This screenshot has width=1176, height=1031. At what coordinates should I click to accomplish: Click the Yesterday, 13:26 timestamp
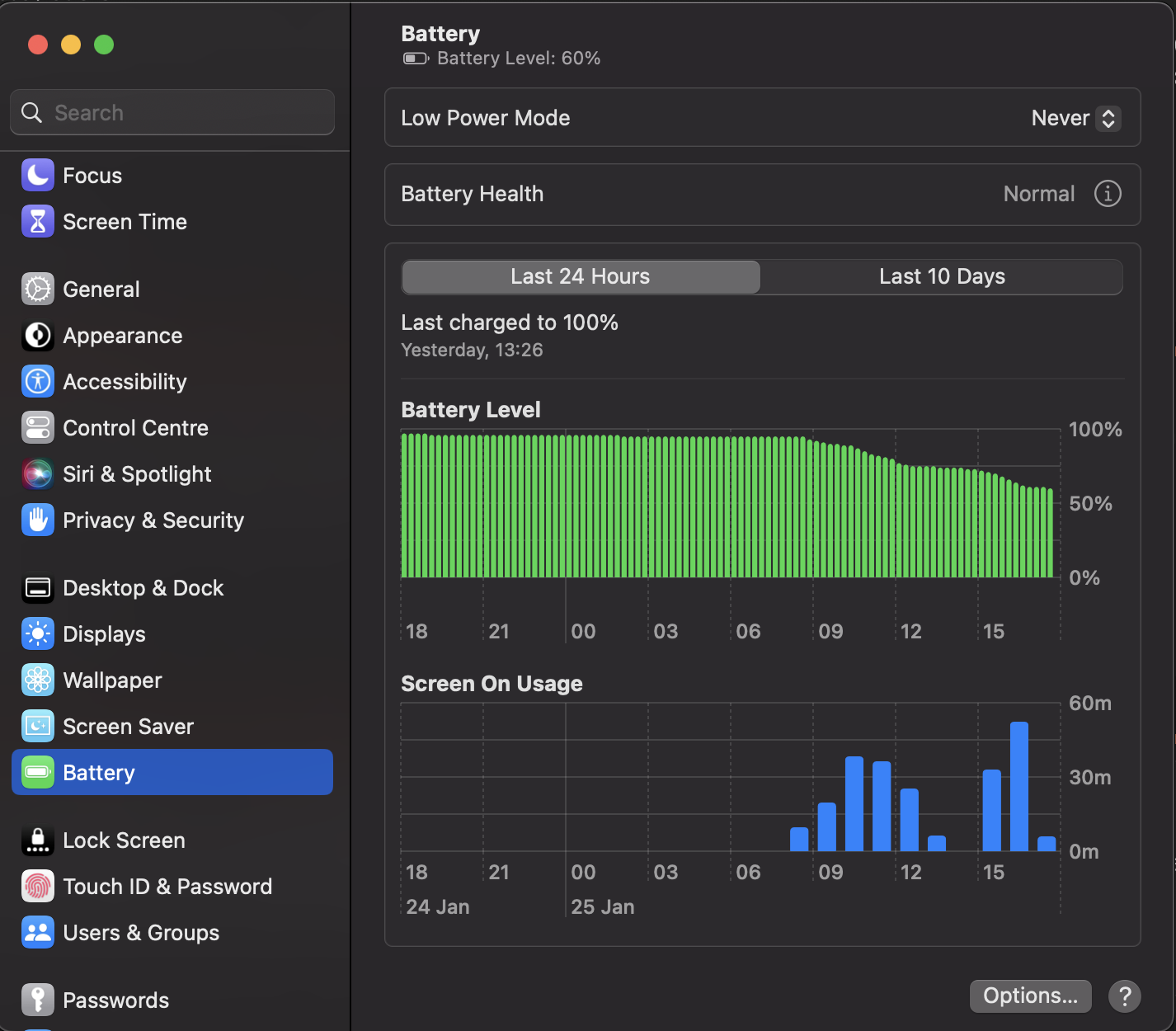tap(473, 350)
